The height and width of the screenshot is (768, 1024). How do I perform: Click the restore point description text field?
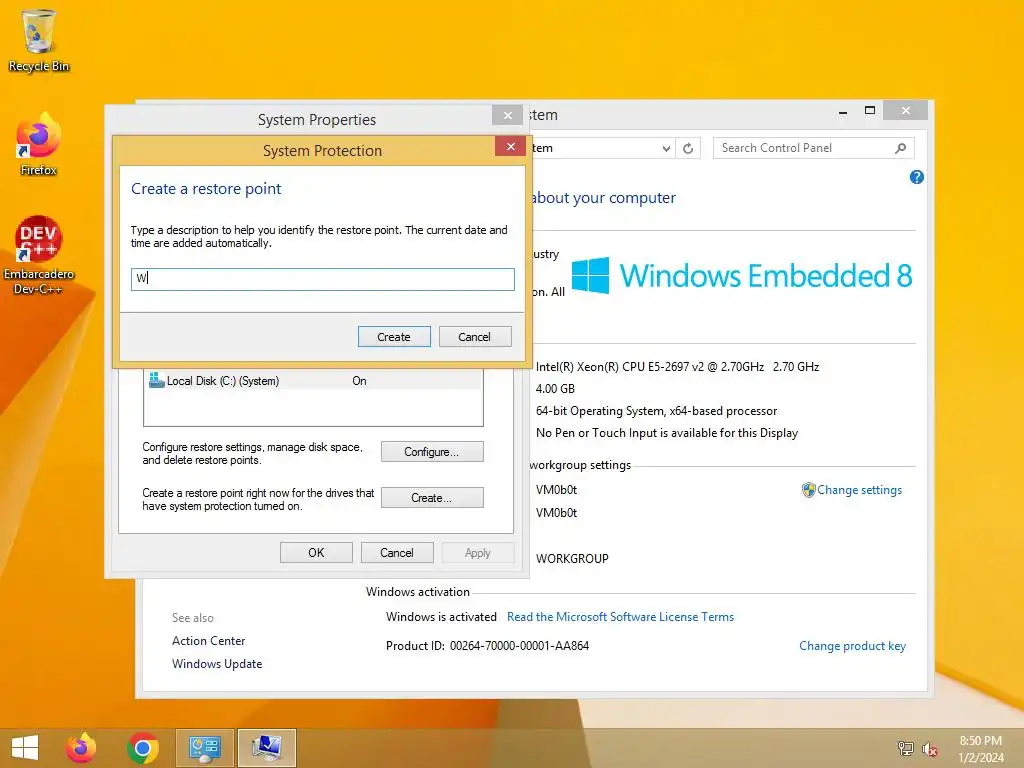point(323,279)
